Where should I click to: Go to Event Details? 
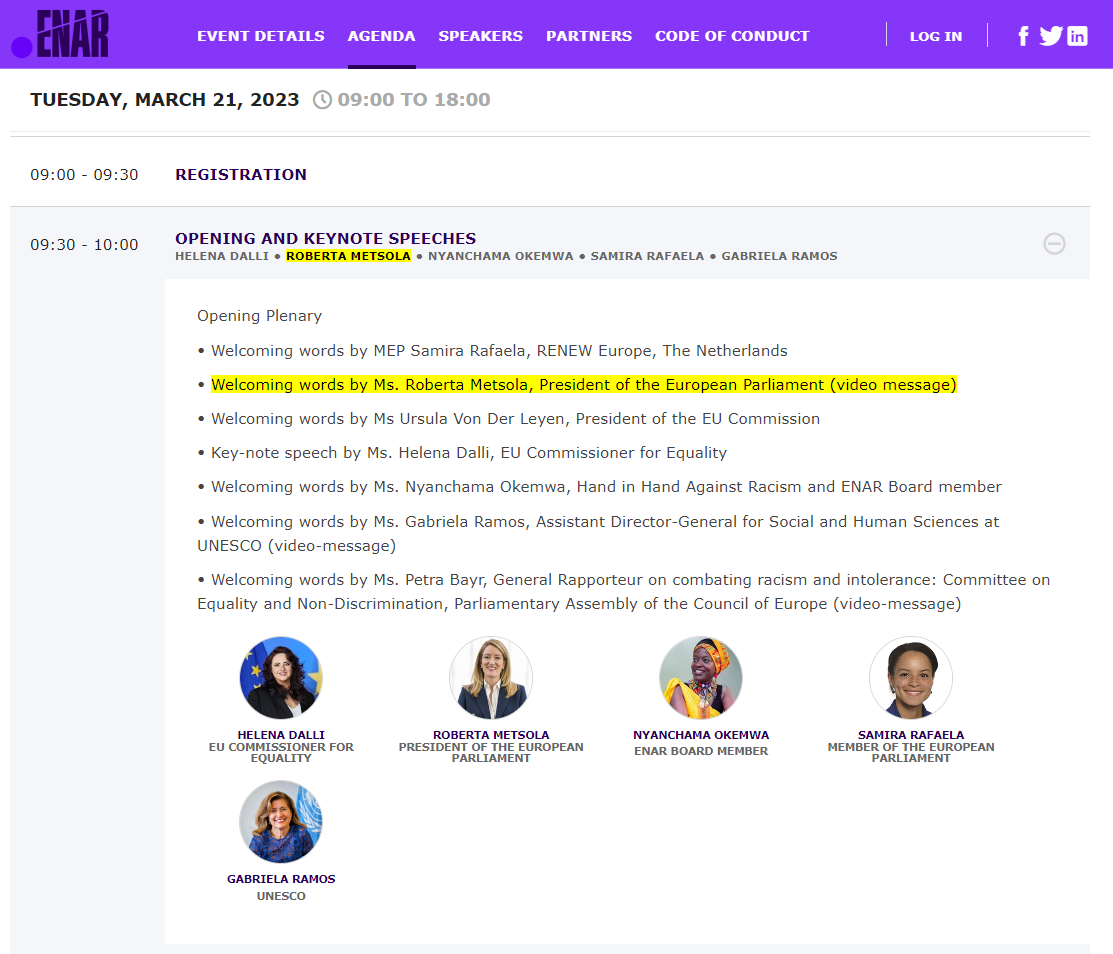tap(261, 36)
